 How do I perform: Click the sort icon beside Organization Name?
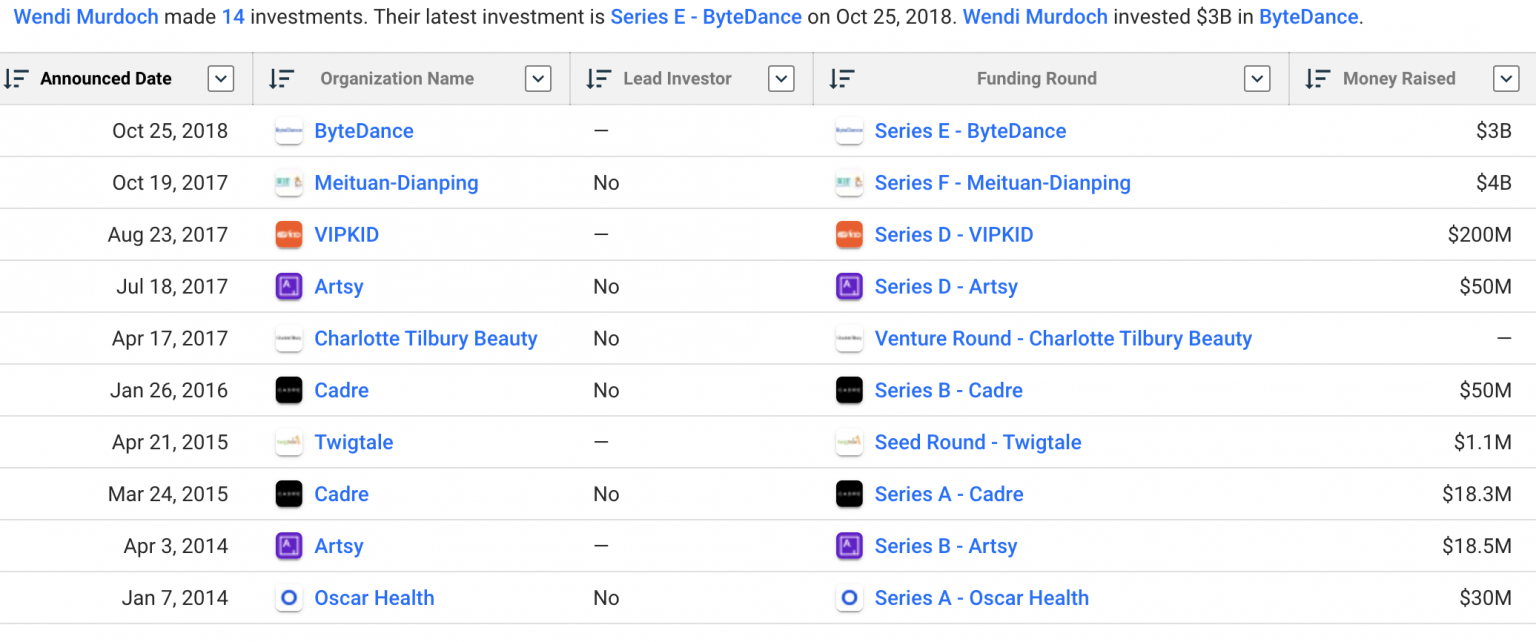pyautogui.click(x=281, y=79)
